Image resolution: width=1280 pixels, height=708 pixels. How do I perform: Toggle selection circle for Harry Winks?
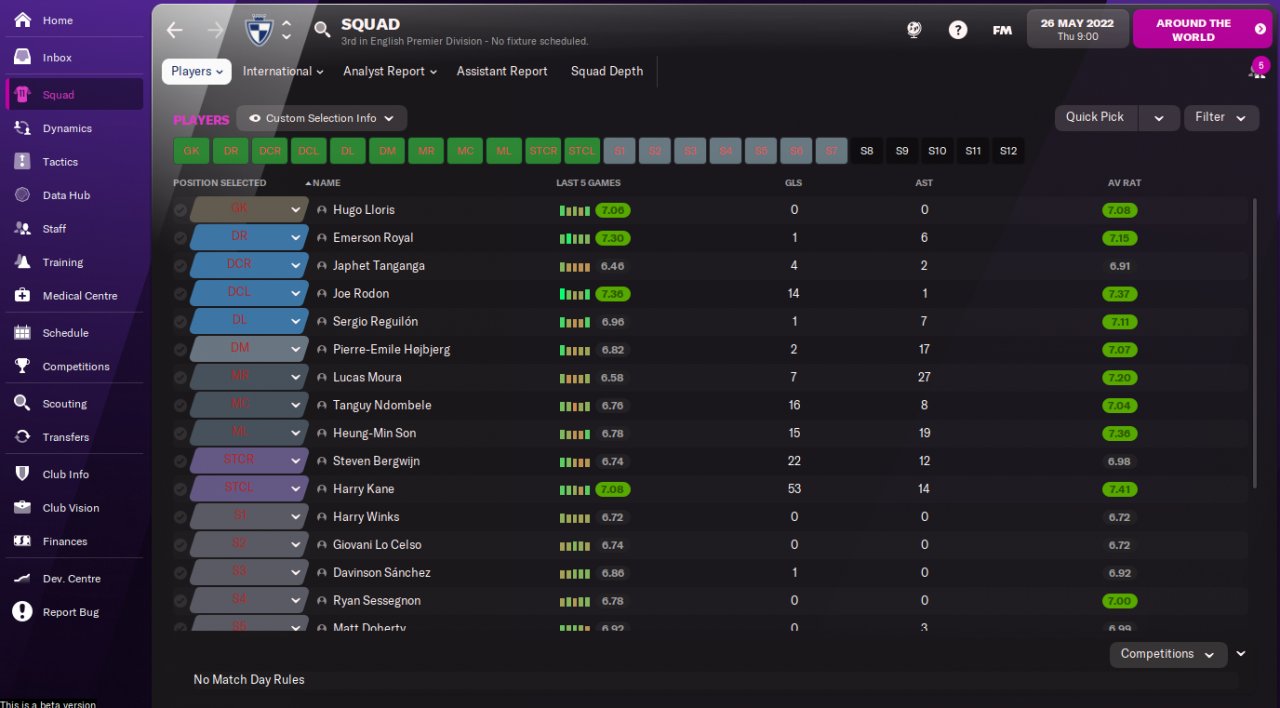(x=180, y=518)
